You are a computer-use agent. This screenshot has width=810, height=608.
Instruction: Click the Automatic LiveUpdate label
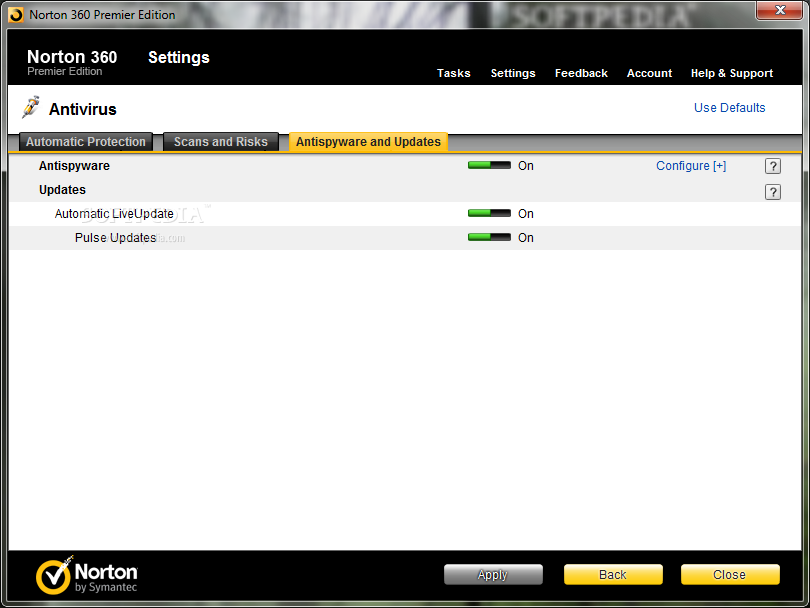(114, 213)
